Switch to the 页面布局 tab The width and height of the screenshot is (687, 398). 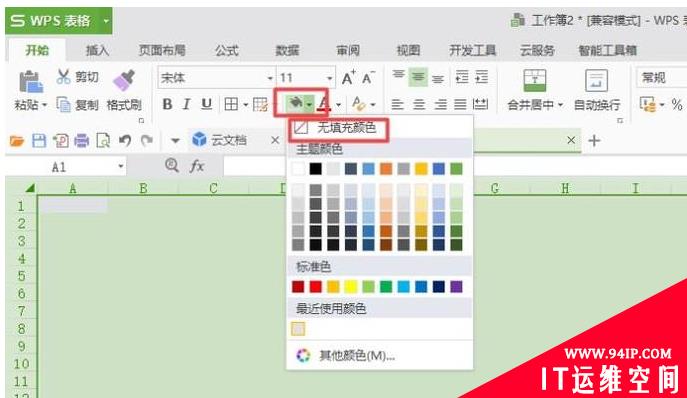(x=162, y=50)
